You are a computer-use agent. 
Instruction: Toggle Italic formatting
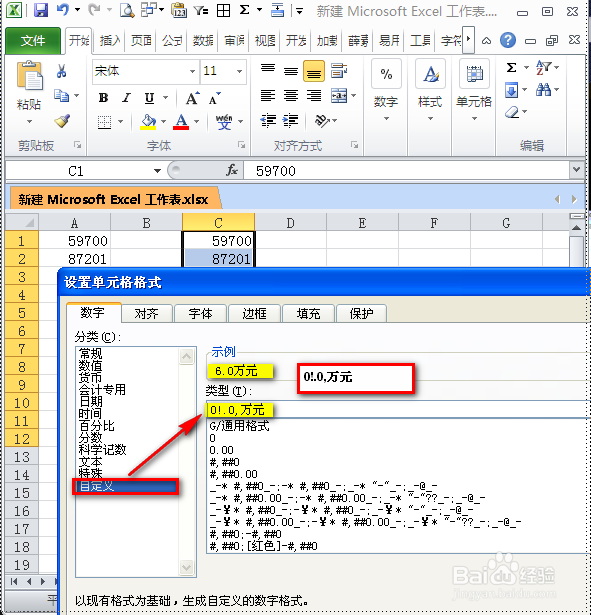pyautogui.click(x=126, y=98)
